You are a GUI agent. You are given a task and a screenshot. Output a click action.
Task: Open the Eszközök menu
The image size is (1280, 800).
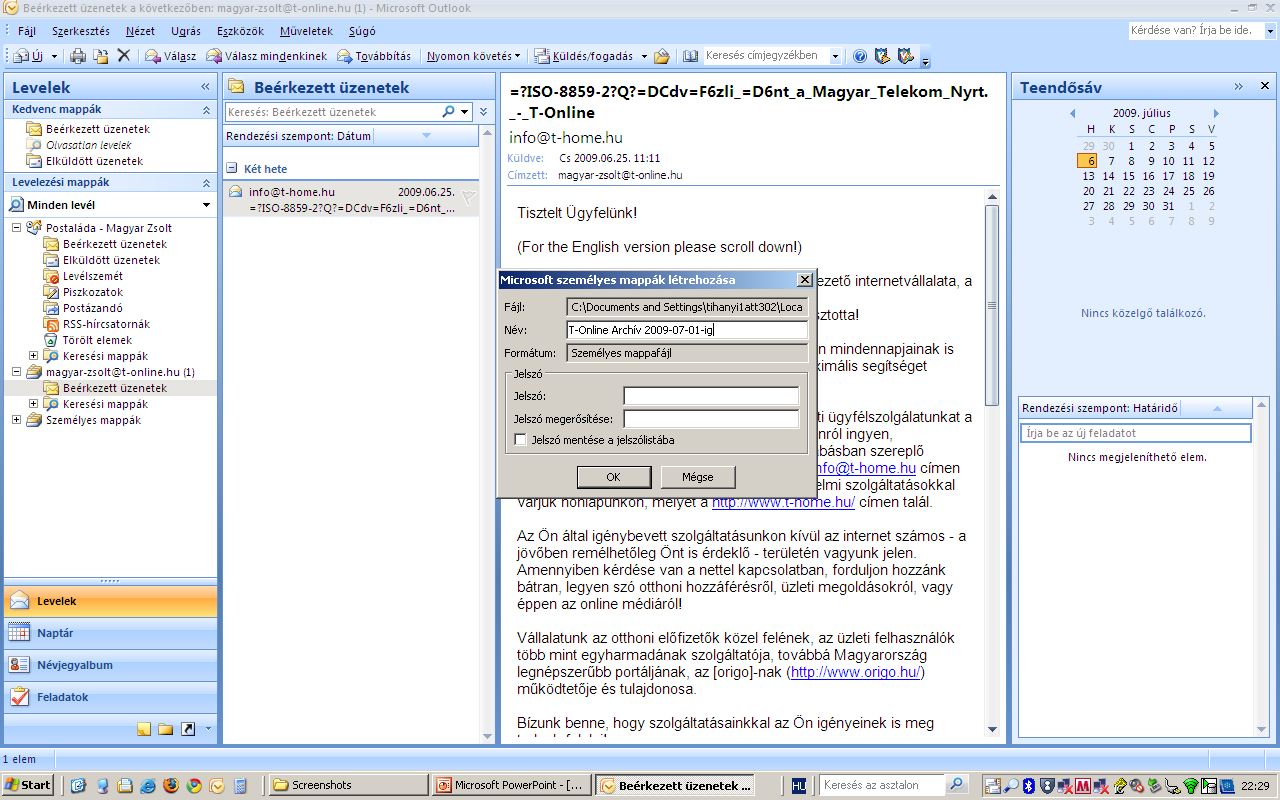(240, 31)
